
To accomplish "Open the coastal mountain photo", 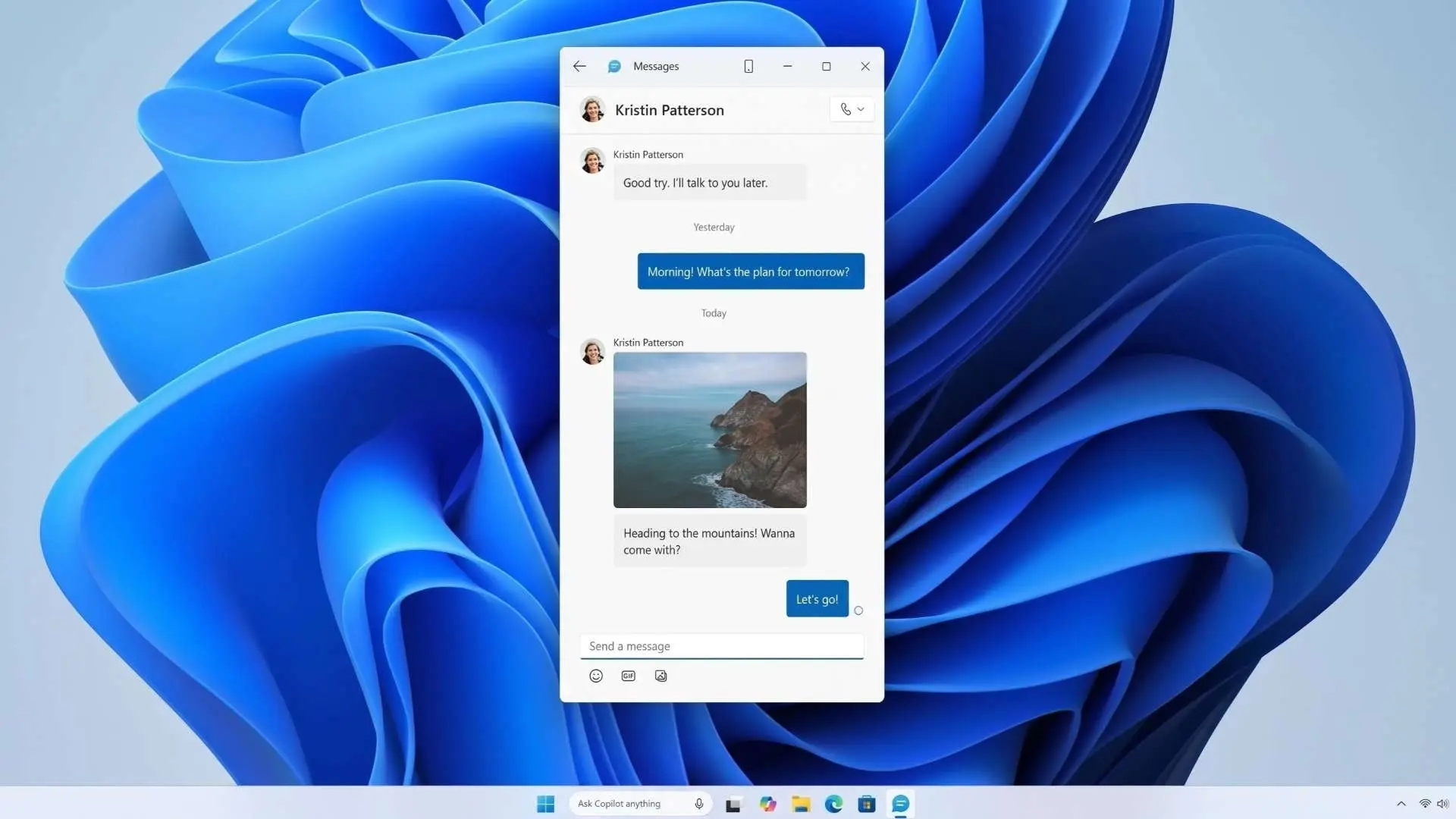I will [710, 430].
